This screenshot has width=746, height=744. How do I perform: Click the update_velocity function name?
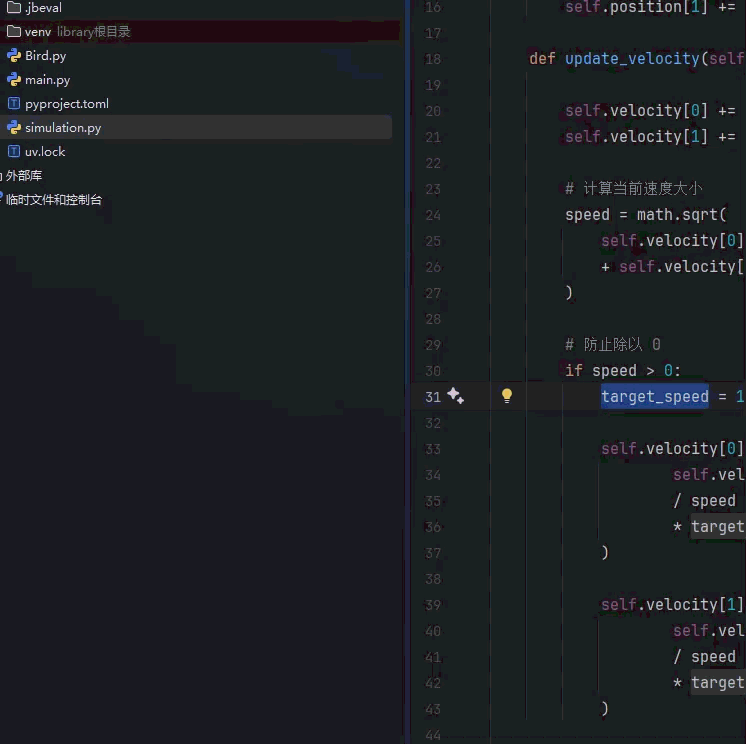pos(632,59)
